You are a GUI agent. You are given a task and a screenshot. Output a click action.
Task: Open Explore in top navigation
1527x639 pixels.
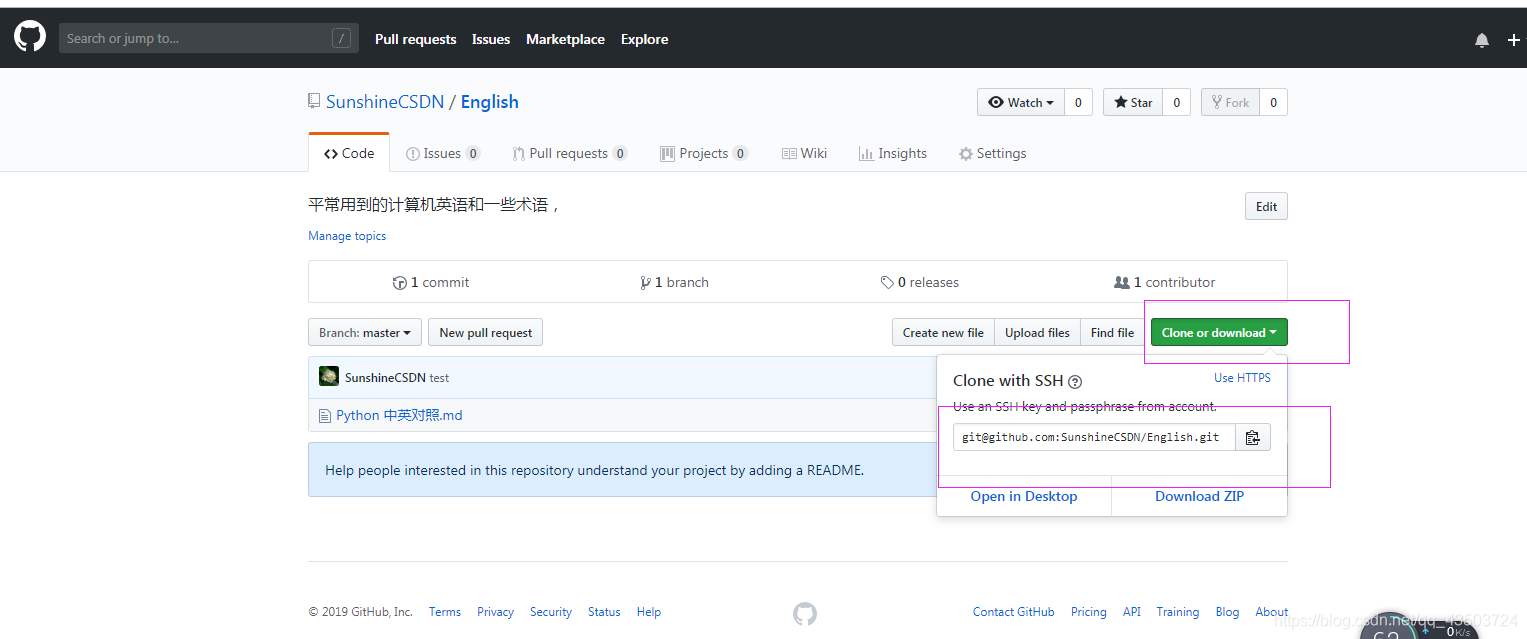point(644,39)
